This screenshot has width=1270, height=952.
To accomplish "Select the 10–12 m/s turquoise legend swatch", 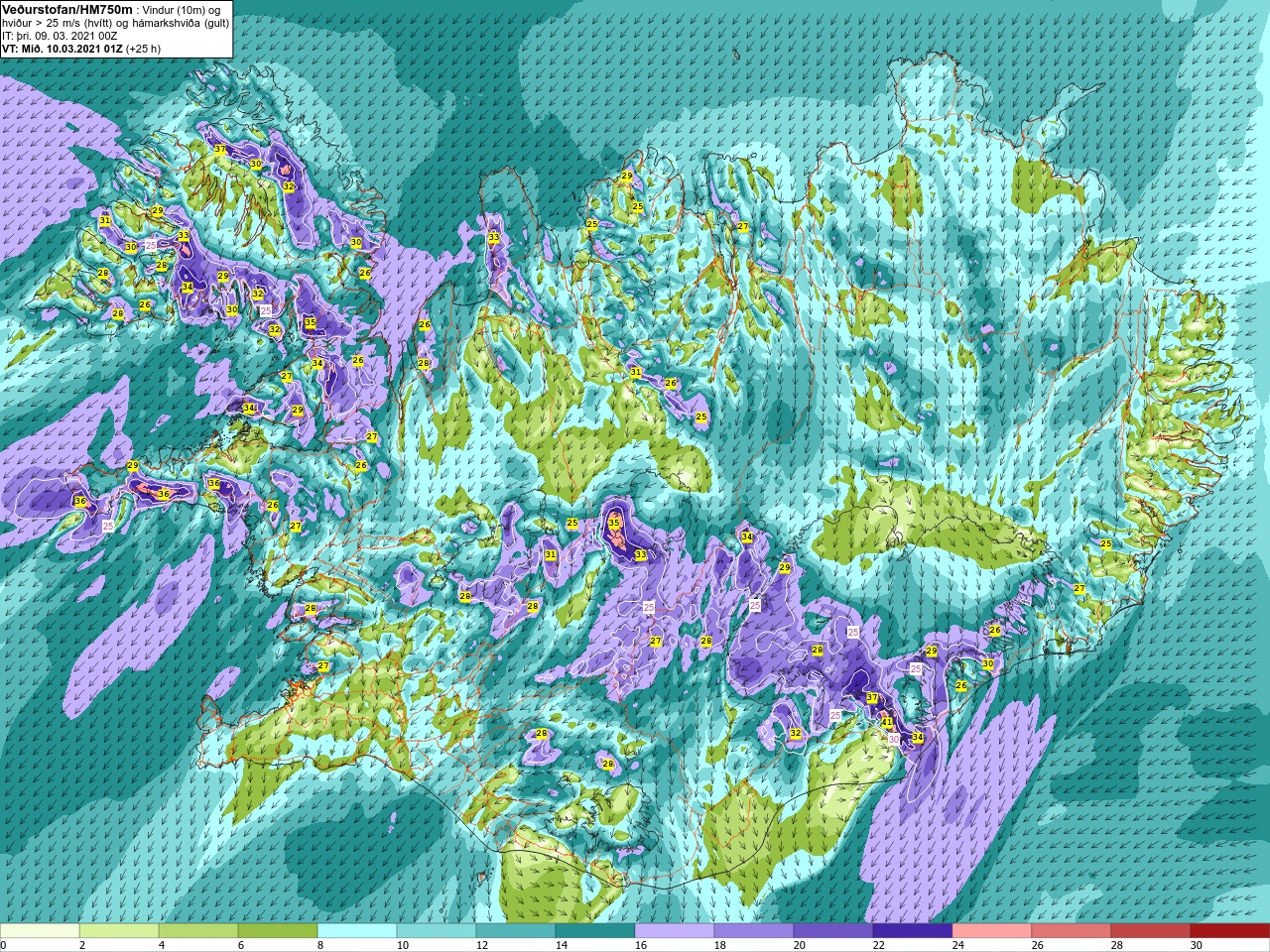I will [x=437, y=931].
